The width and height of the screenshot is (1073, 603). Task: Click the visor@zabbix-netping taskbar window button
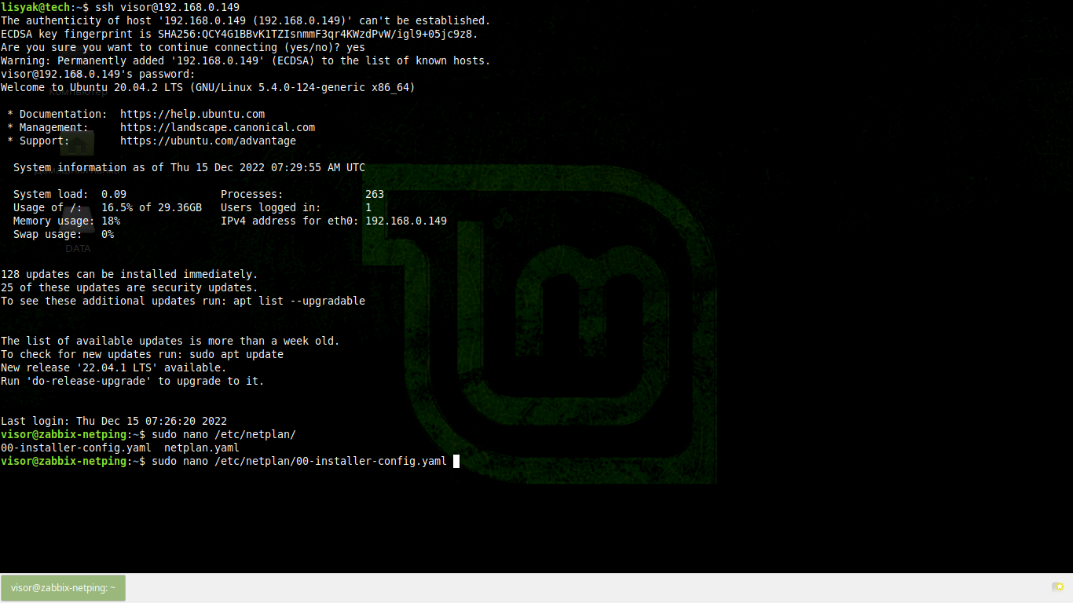pos(63,588)
